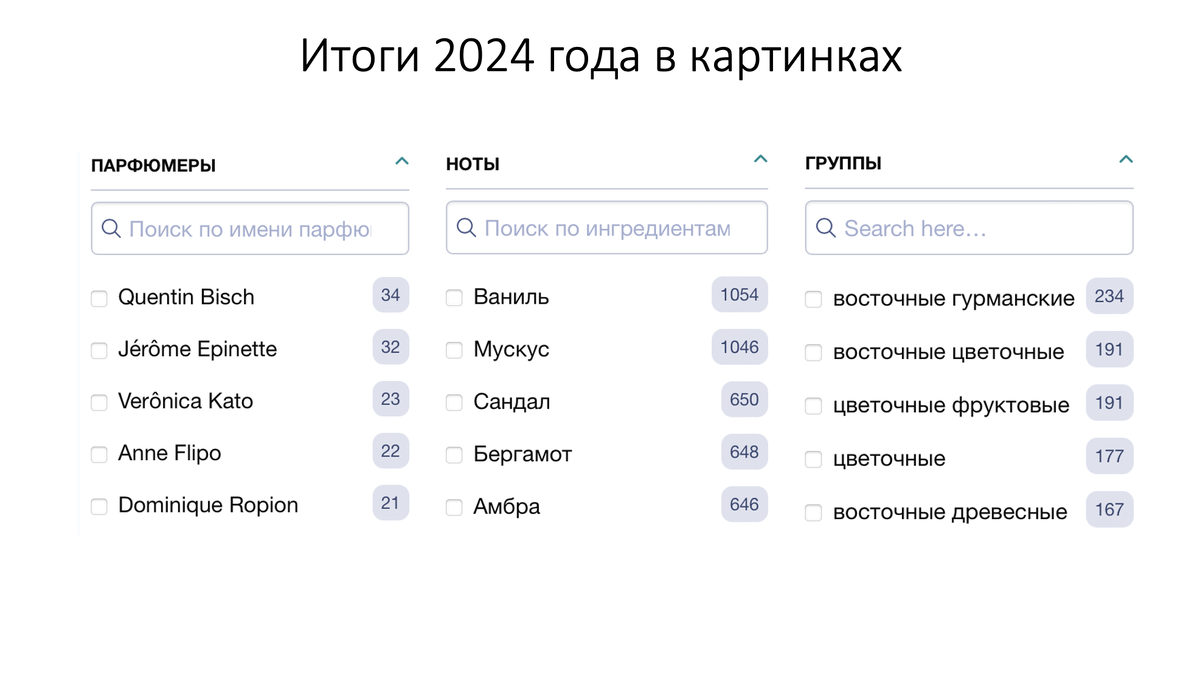Enable the Ваниль note filter
The image size is (1200, 675).
[454, 298]
